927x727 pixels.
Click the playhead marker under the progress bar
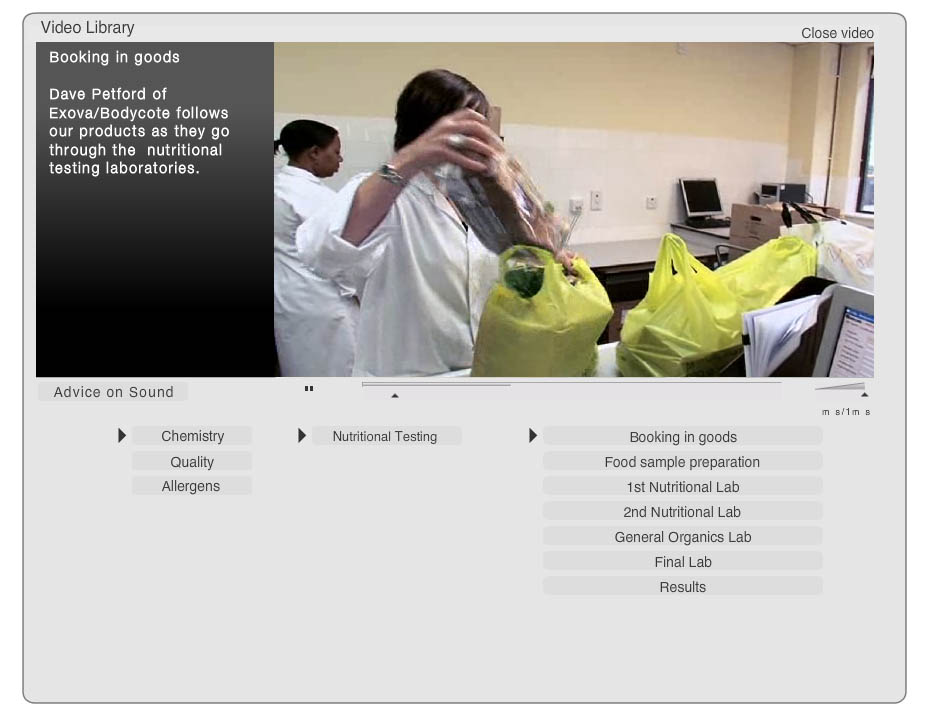[x=395, y=396]
